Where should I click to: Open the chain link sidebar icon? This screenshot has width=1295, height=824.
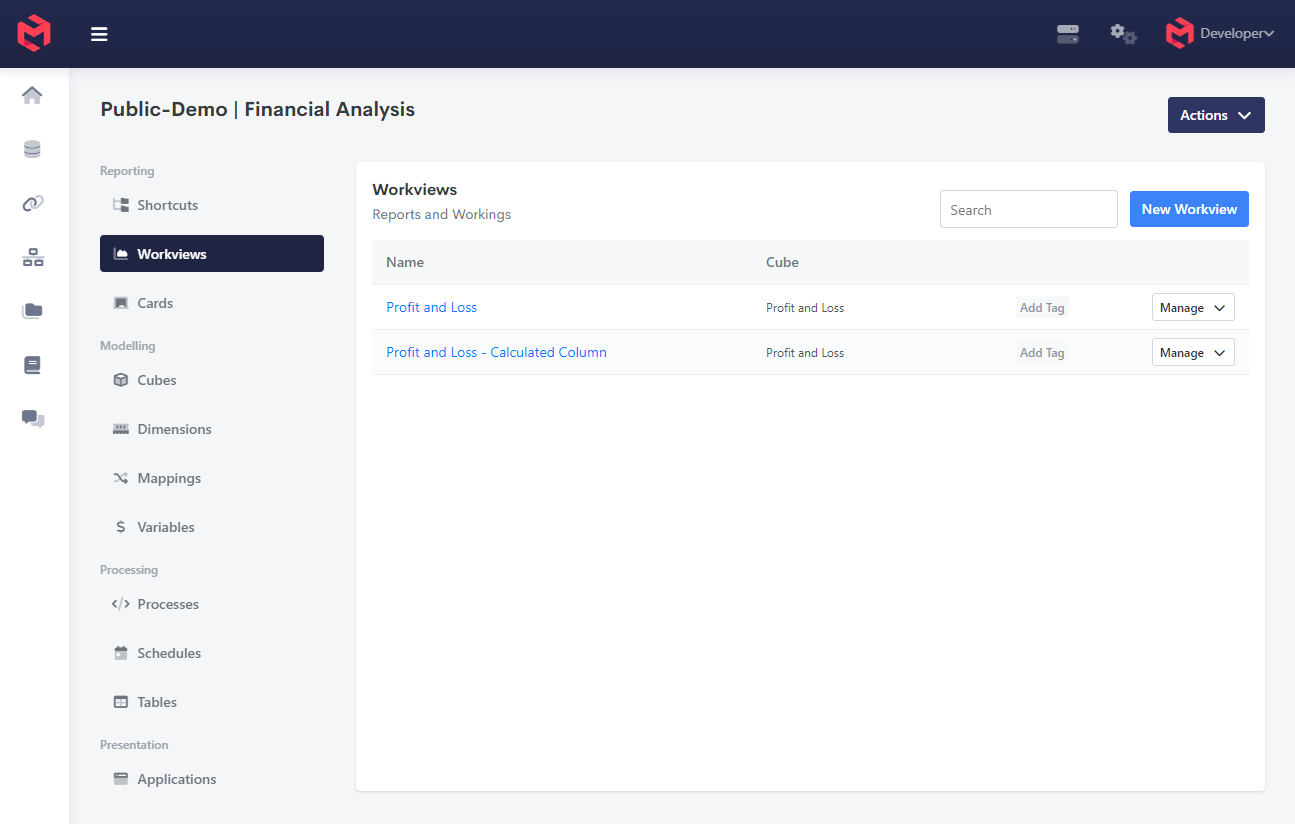coord(33,203)
